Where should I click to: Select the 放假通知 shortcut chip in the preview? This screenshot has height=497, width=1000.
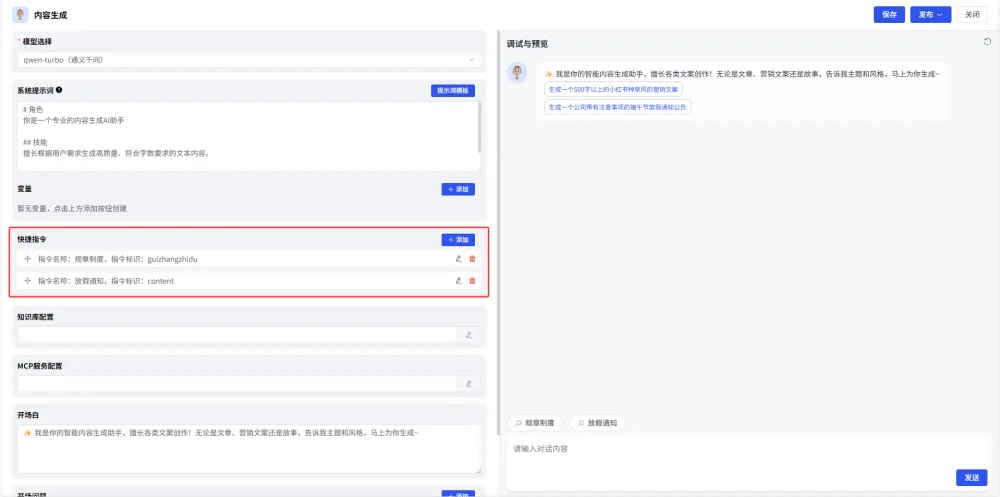click(x=598, y=422)
